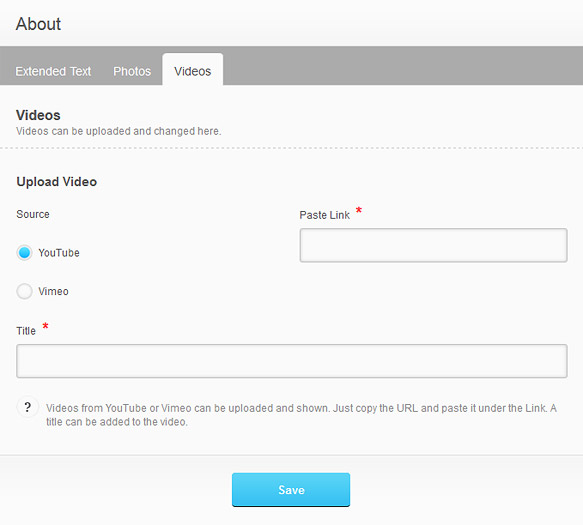Click the Vimeo source label text
Image resolution: width=583 pixels, height=525 pixels.
click(54, 291)
